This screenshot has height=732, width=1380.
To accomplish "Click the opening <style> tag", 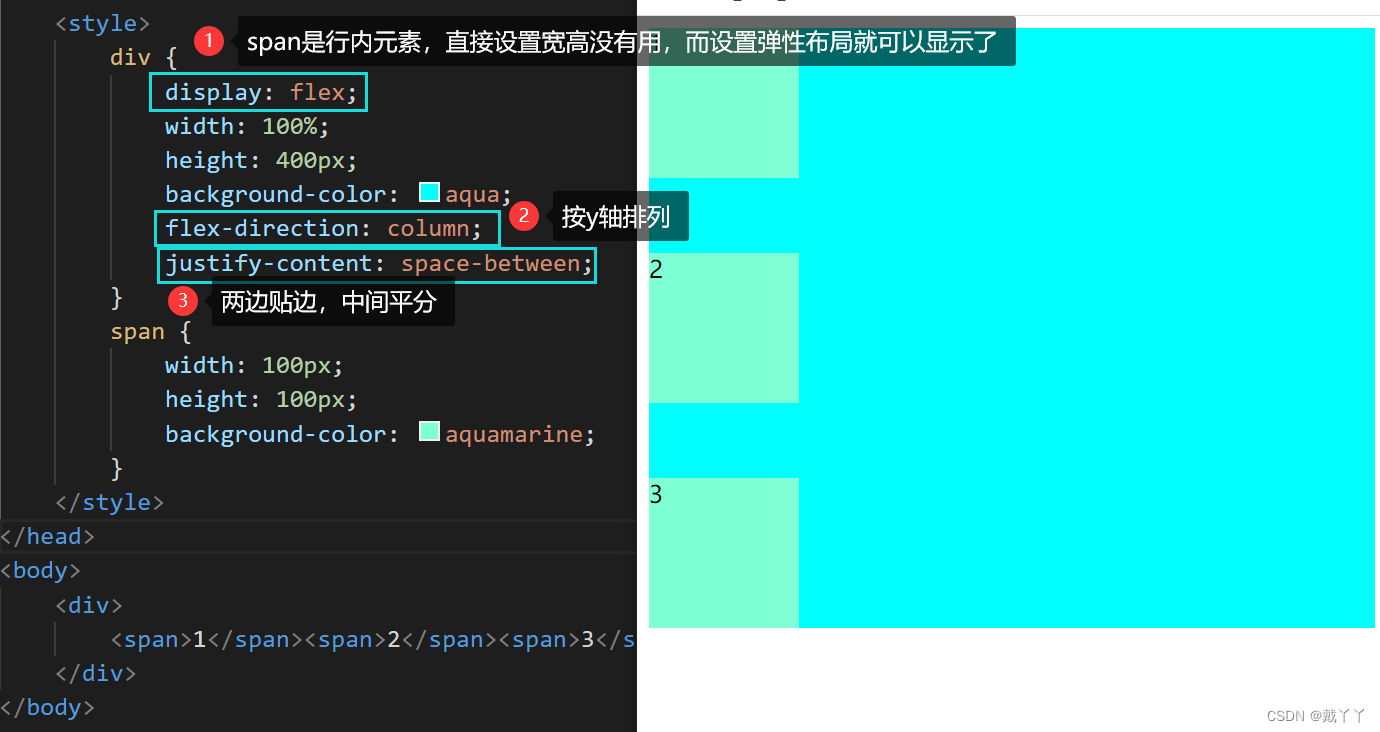I will pyautogui.click(x=103, y=22).
